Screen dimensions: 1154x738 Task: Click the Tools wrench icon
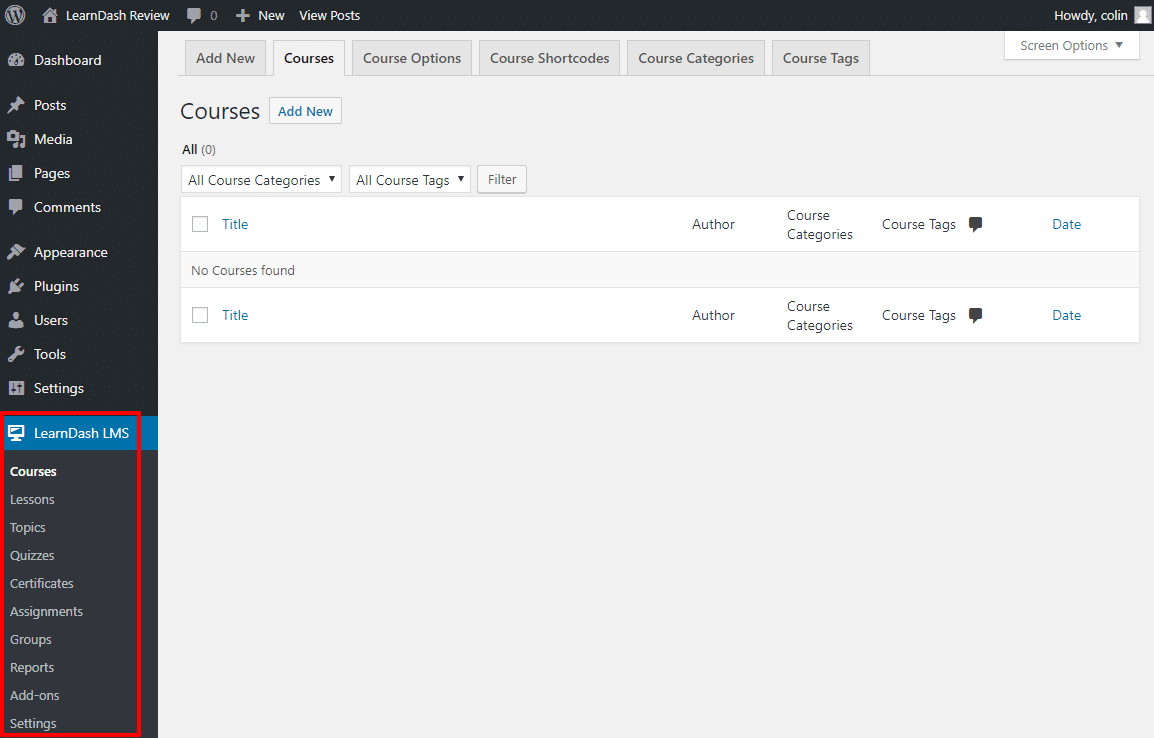pos(16,354)
